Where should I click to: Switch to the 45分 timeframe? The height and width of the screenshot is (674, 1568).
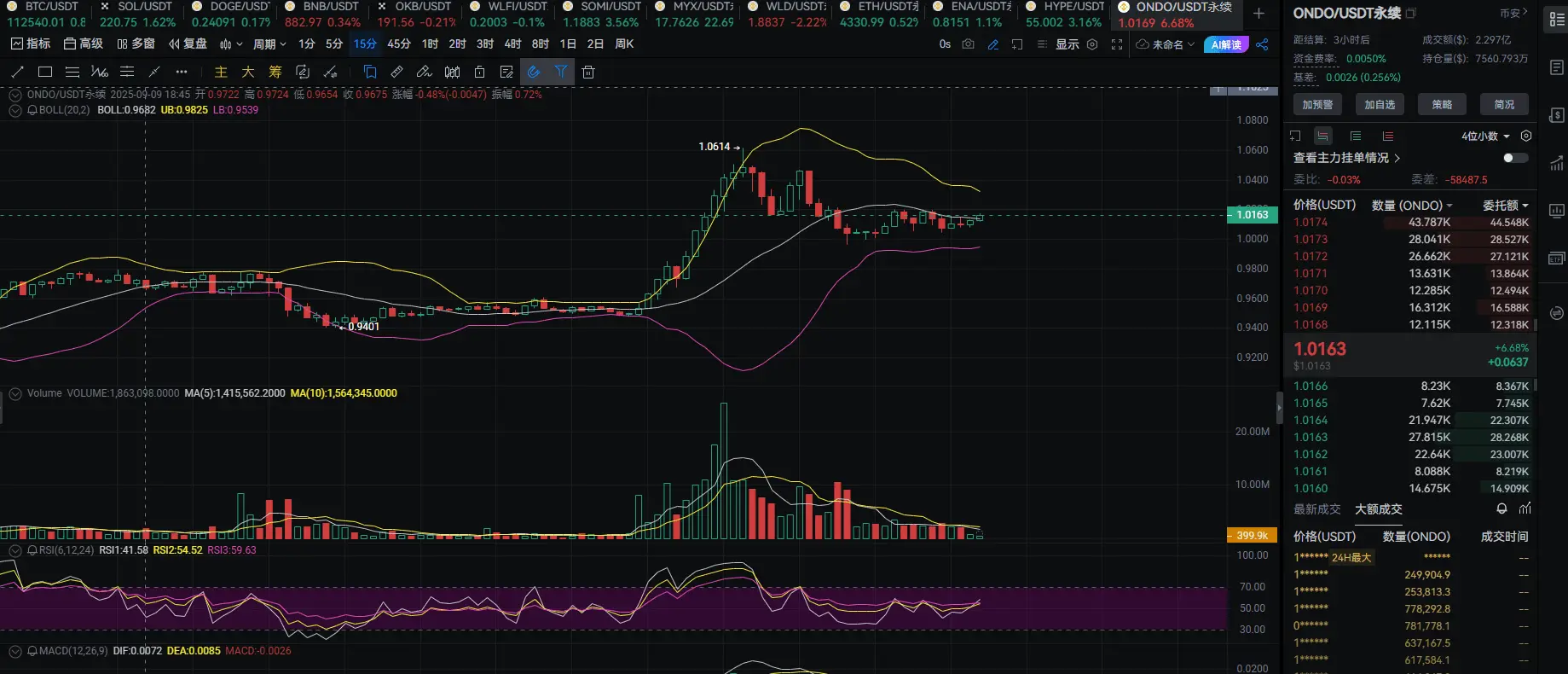click(398, 44)
